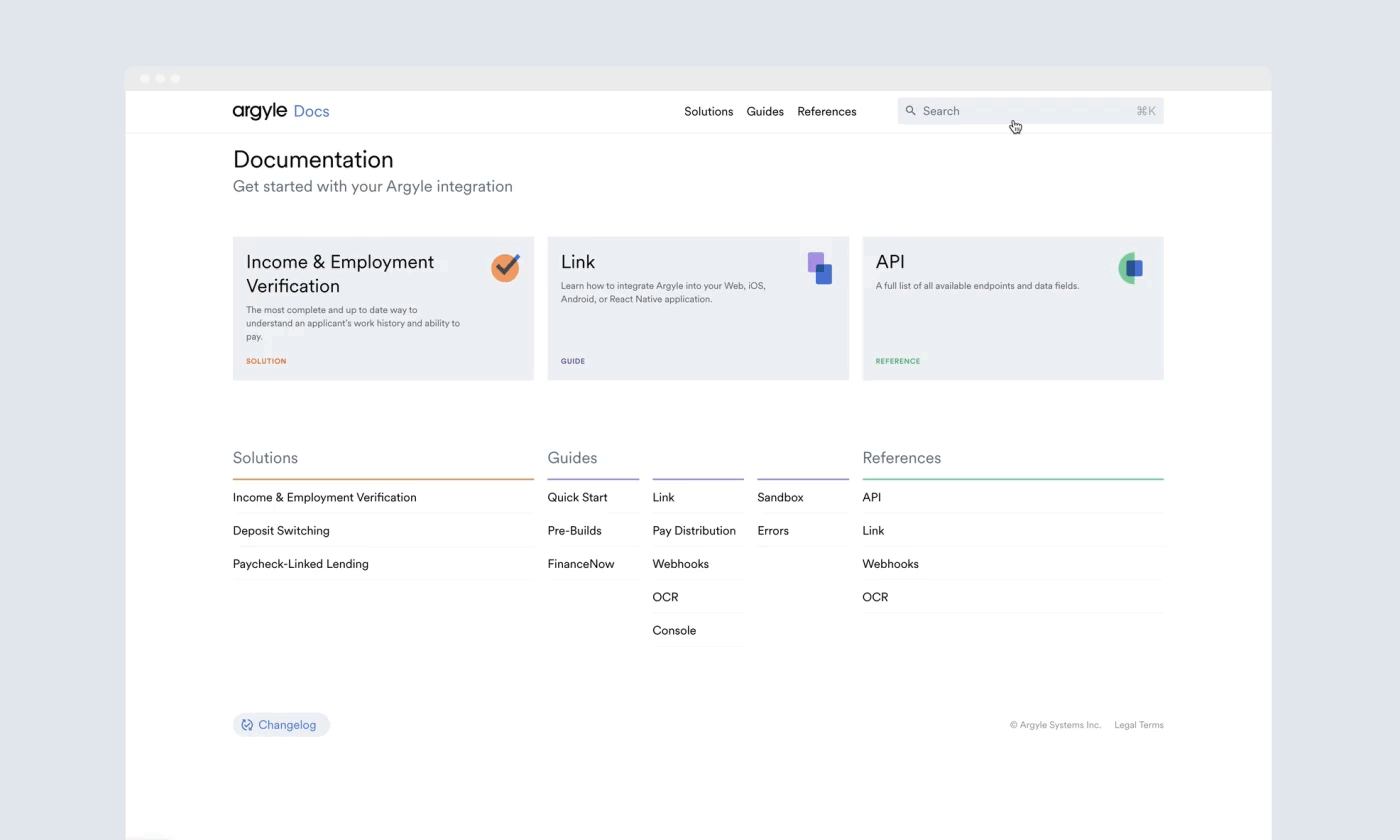Open the Legal Terms link
The height and width of the screenshot is (840, 1400).
point(1139,725)
